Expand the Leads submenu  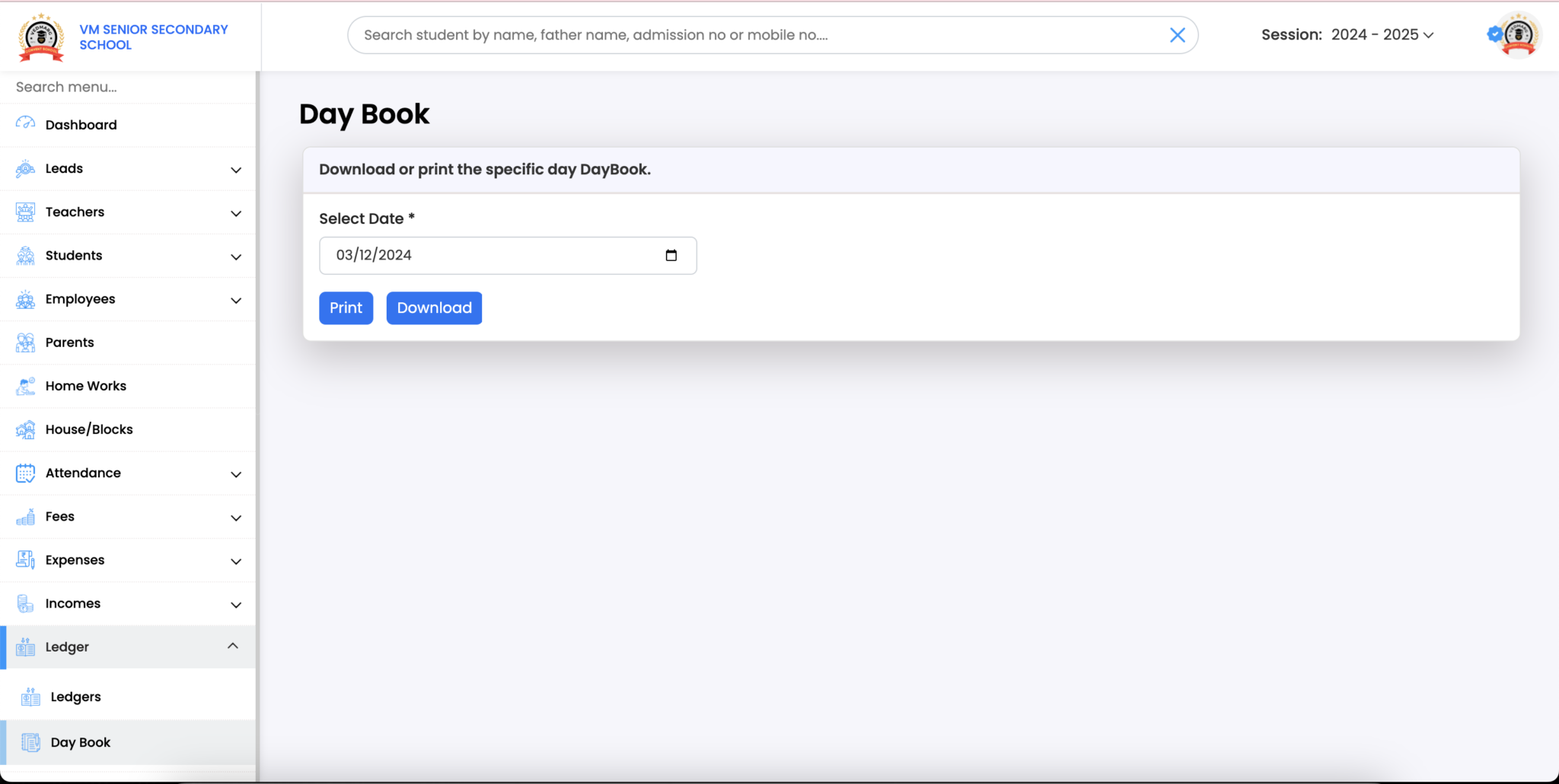click(236, 169)
